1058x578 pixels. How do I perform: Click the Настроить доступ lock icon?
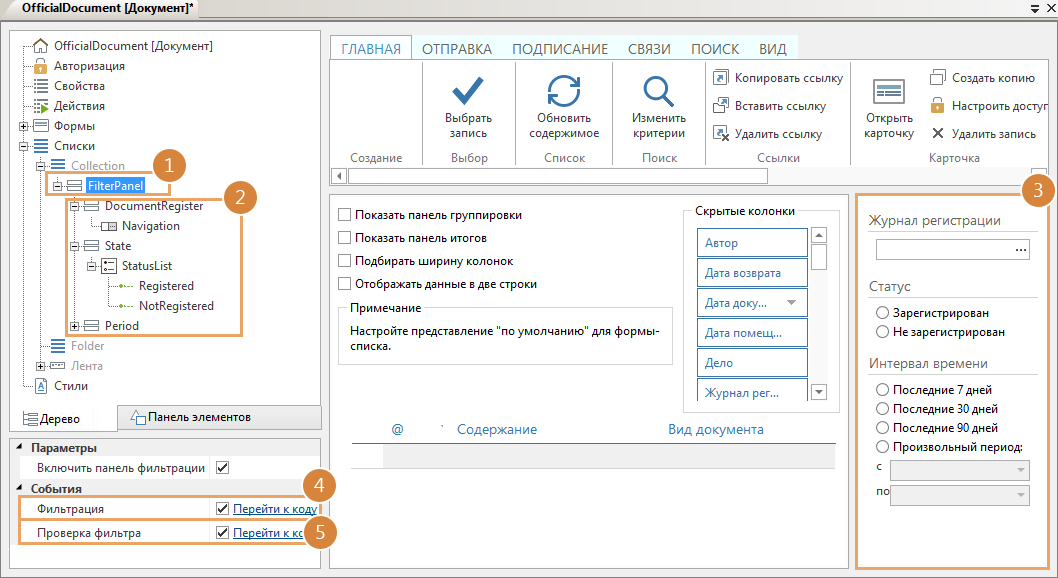tap(937, 105)
